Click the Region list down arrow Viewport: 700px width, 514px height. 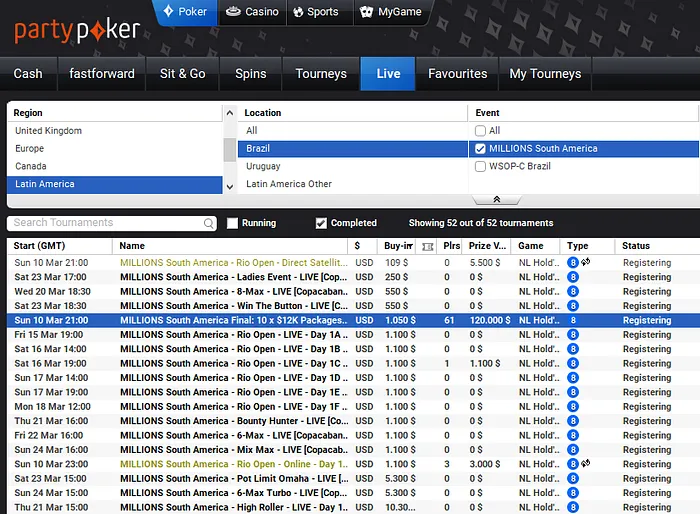pos(229,187)
